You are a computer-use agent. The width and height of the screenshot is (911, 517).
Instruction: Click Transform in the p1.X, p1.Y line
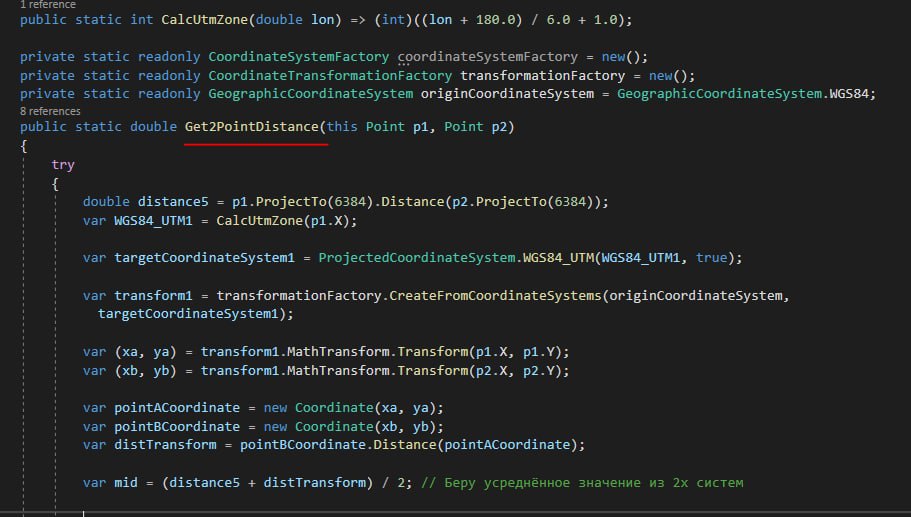click(433, 352)
